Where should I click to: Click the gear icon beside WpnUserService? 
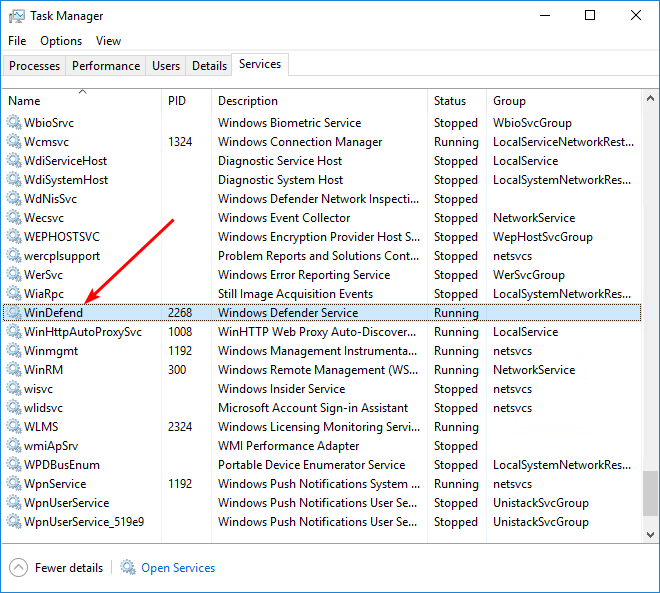(14, 503)
